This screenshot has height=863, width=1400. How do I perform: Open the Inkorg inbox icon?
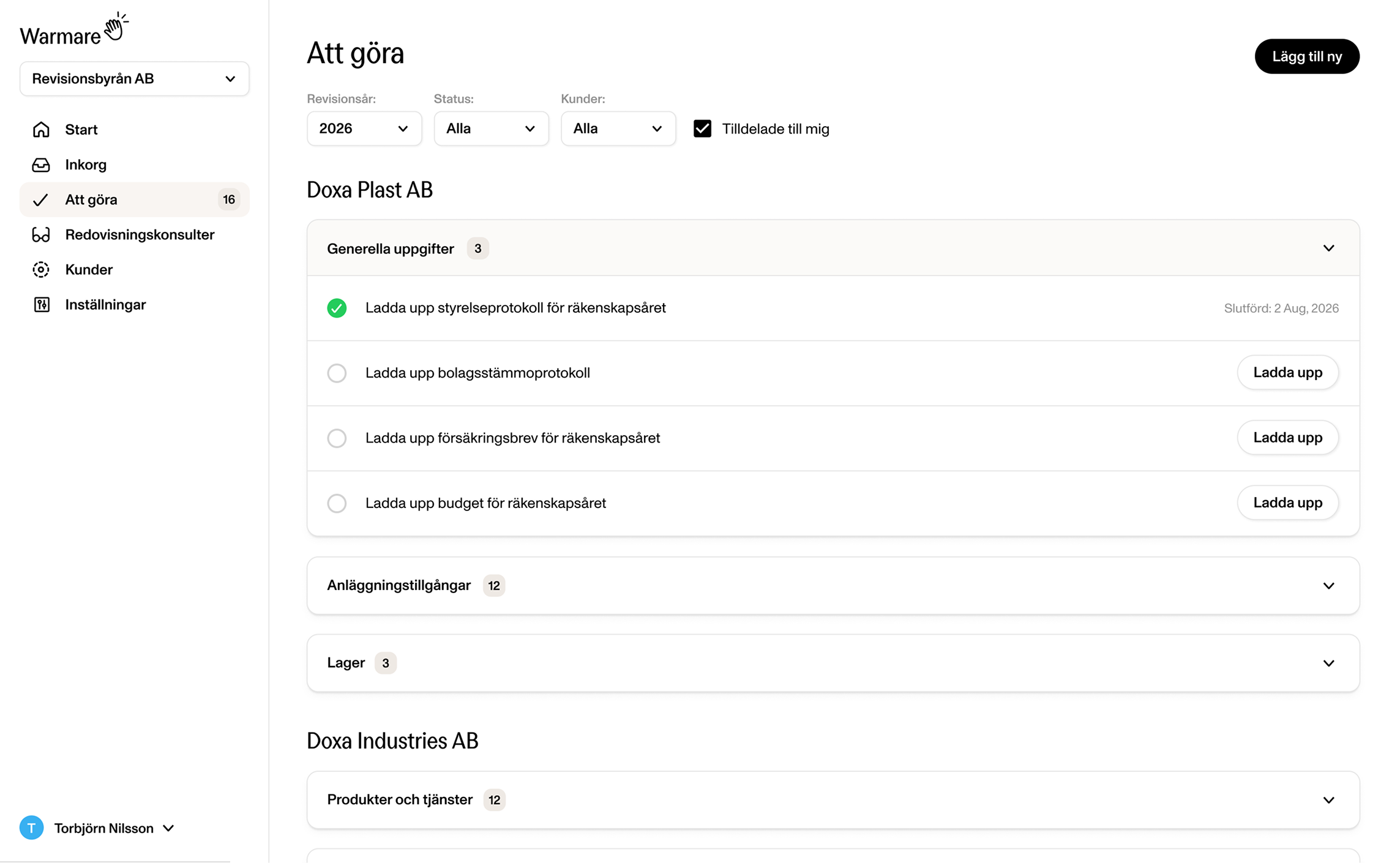(41, 165)
